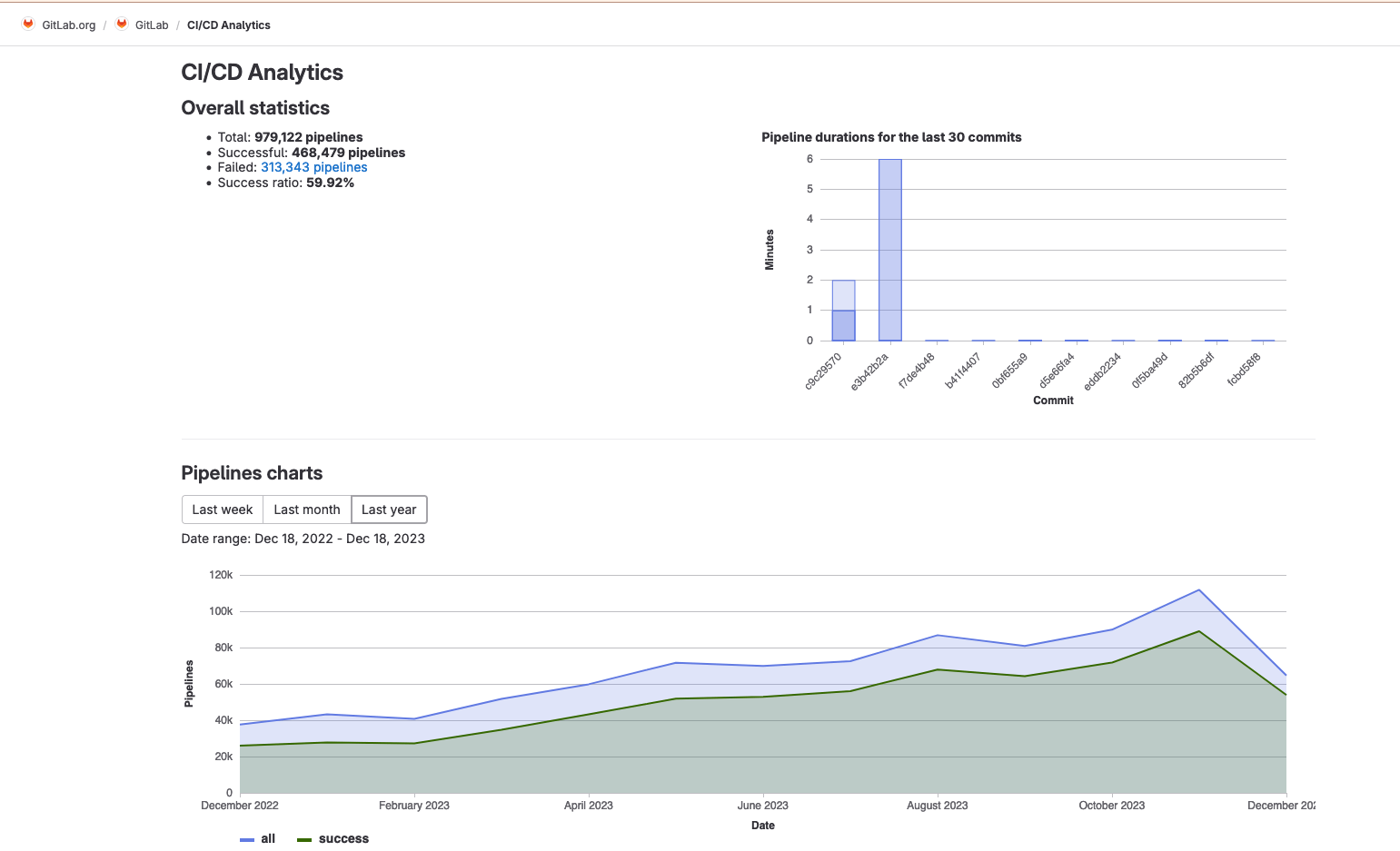Screen dimensions: 1400x851
Task: Click commit label 0bf655a9 on axis
Action: tap(1009, 371)
